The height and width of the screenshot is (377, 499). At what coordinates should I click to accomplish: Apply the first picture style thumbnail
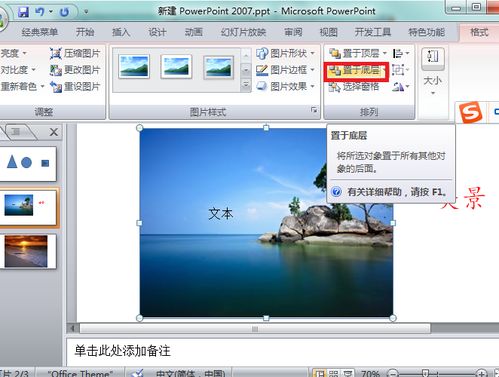pos(134,67)
